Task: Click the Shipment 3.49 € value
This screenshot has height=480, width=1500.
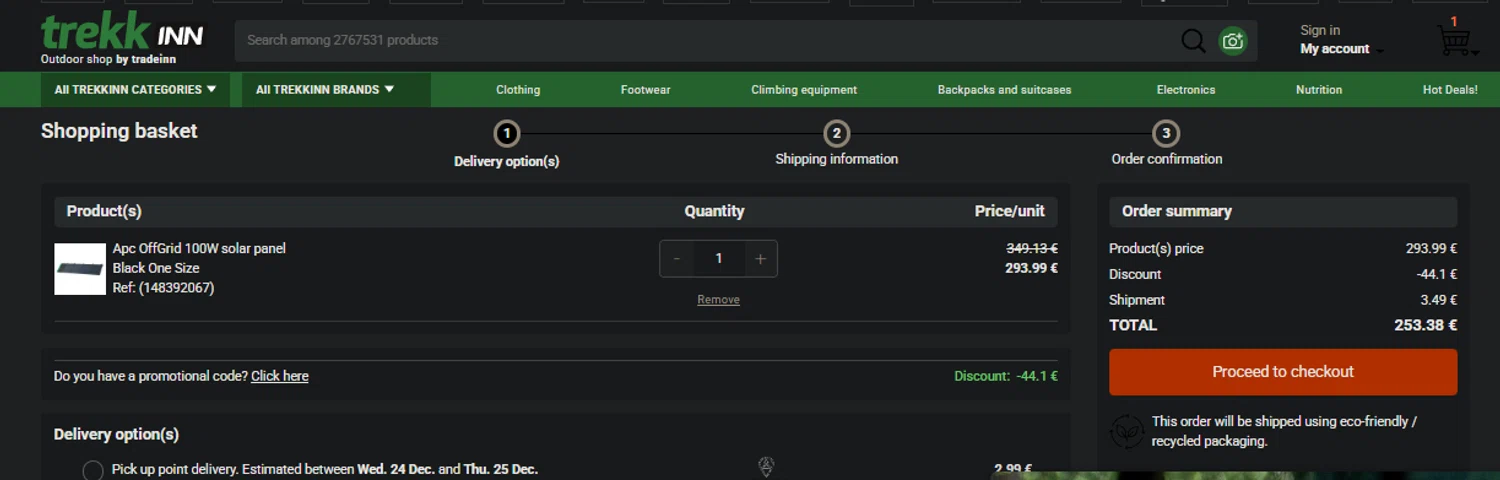Action: [1439, 300]
